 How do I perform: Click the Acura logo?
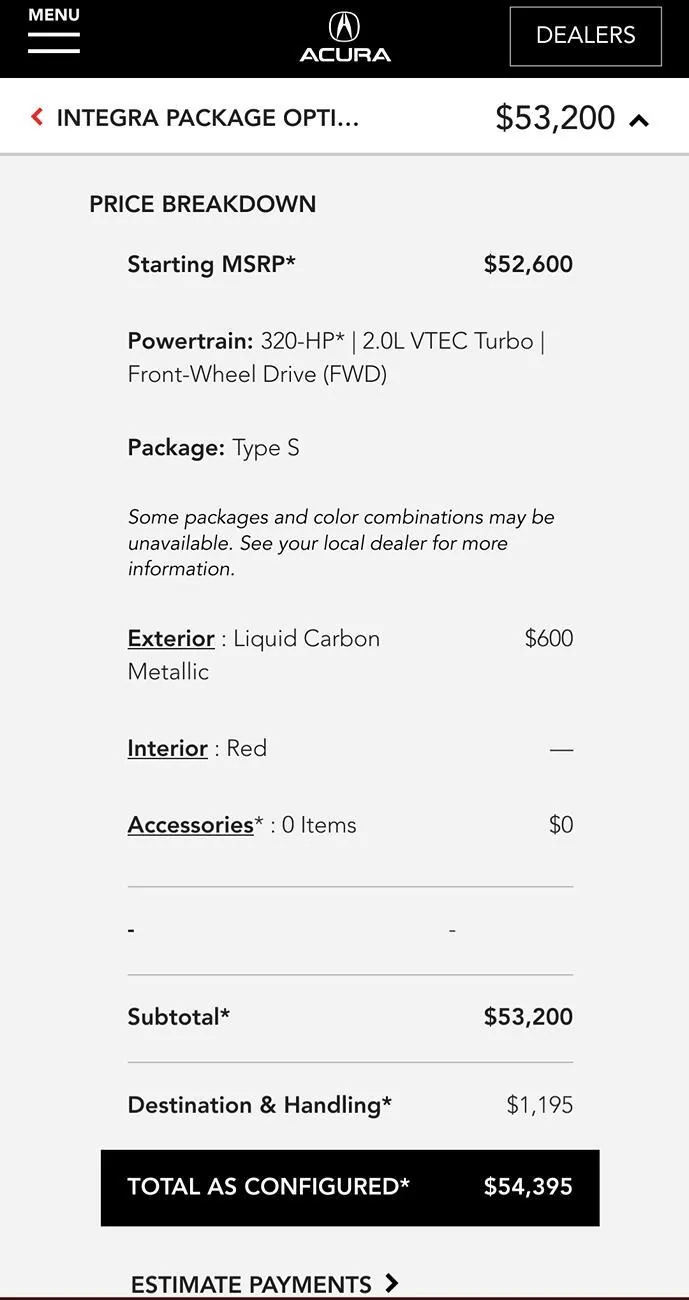344,35
